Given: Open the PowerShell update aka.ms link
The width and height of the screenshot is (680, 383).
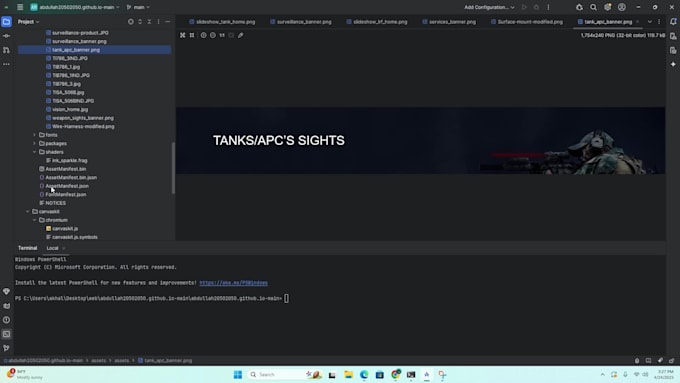Looking at the screenshot, I should click(233, 283).
